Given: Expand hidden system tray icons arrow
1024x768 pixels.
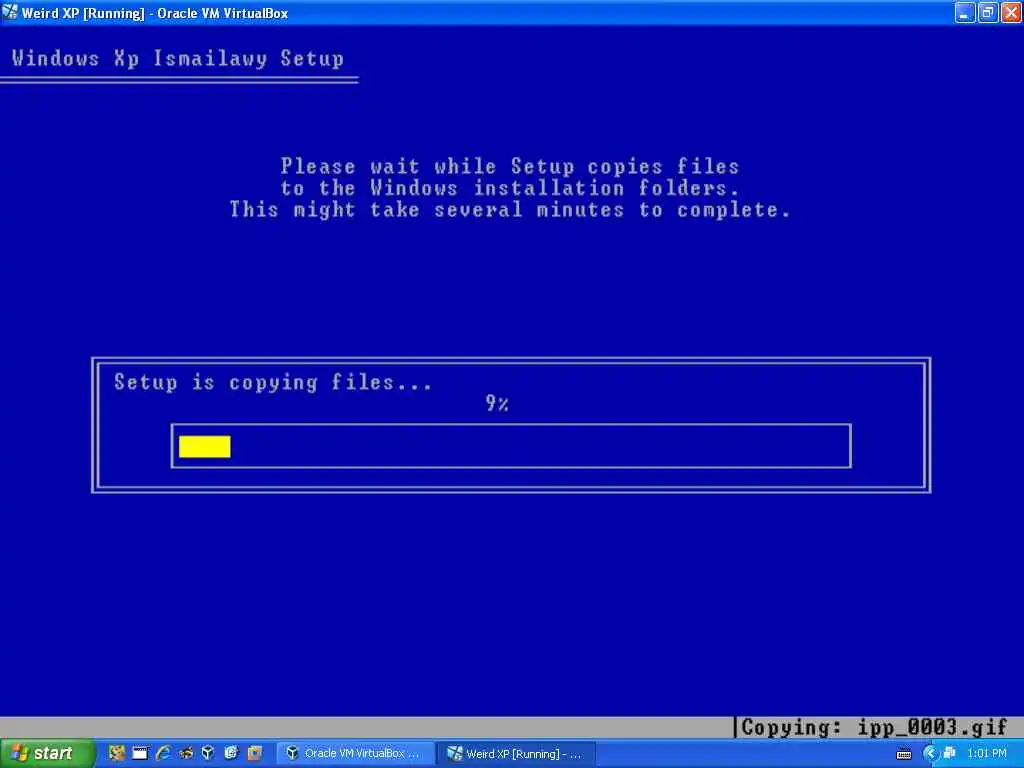Looking at the screenshot, I should click(x=930, y=754).
